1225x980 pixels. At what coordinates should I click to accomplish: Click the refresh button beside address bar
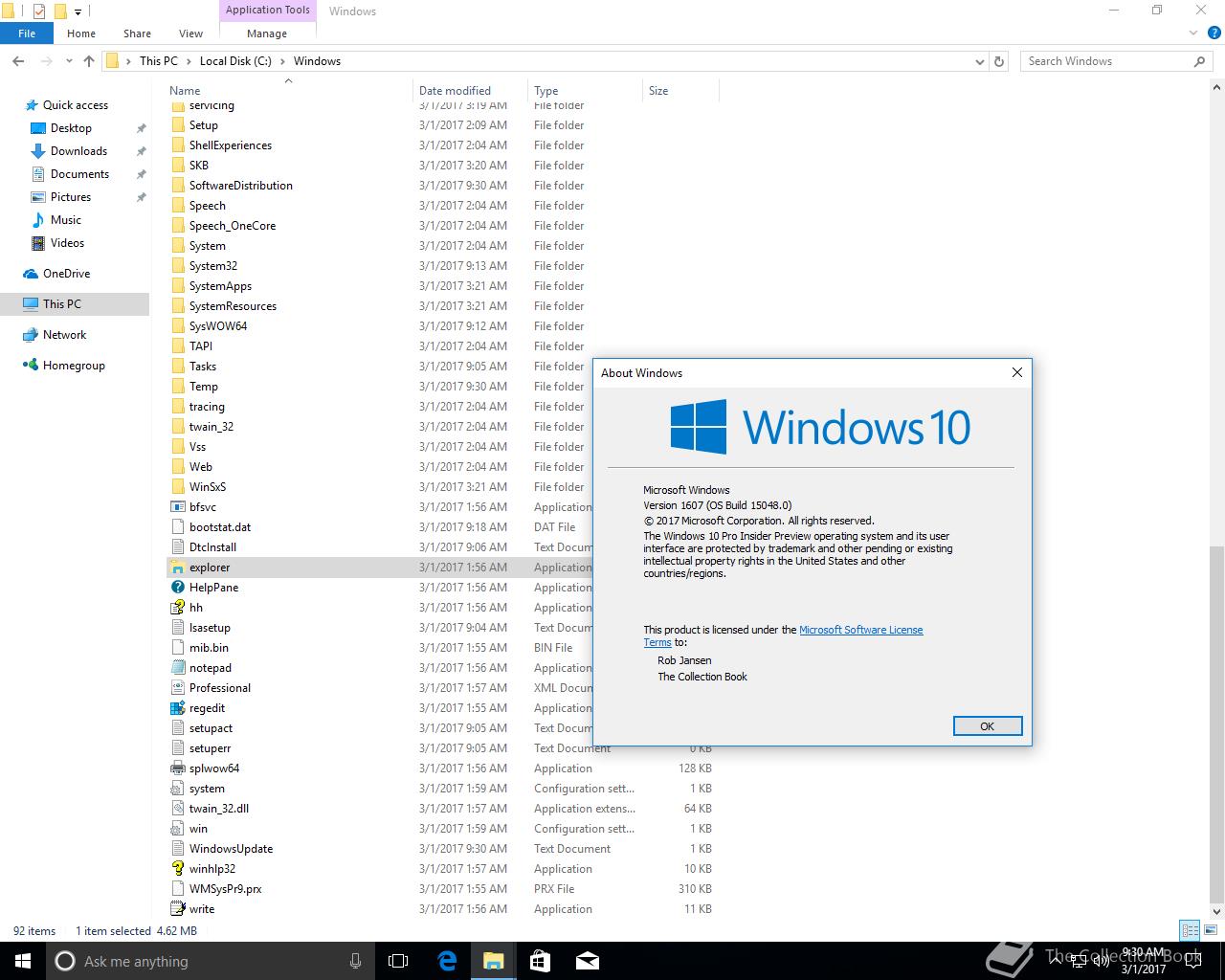coord(999,61)
